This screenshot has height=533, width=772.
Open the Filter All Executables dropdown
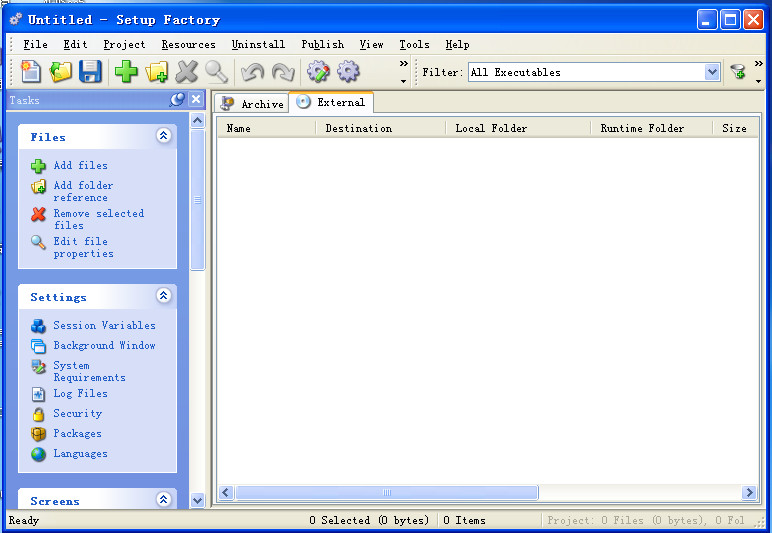tap(712, 72)
